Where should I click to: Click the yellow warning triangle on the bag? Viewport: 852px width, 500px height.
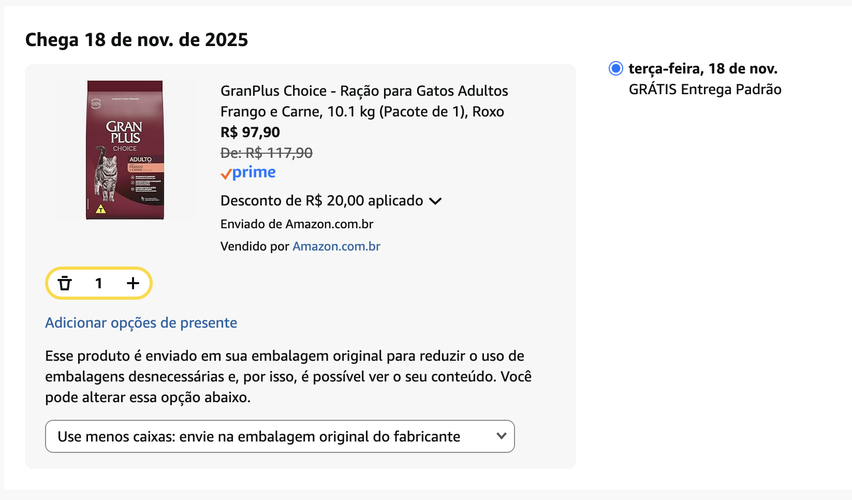[x=100, y=210]
